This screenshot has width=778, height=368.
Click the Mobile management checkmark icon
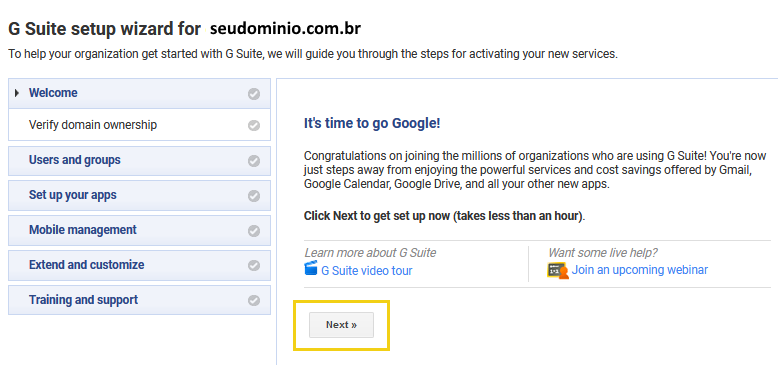click(x=254, y=231)
